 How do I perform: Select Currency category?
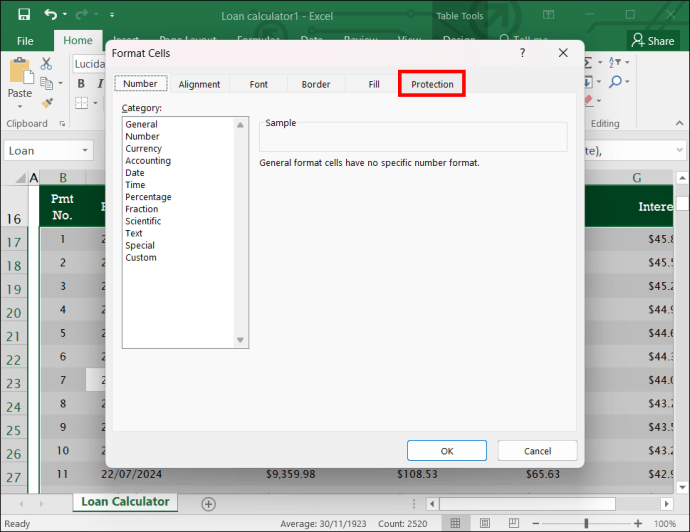click(143, 148)
